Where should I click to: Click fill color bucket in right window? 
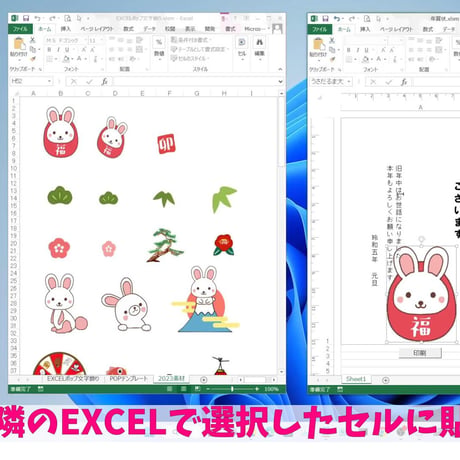[x=366, y=59]
